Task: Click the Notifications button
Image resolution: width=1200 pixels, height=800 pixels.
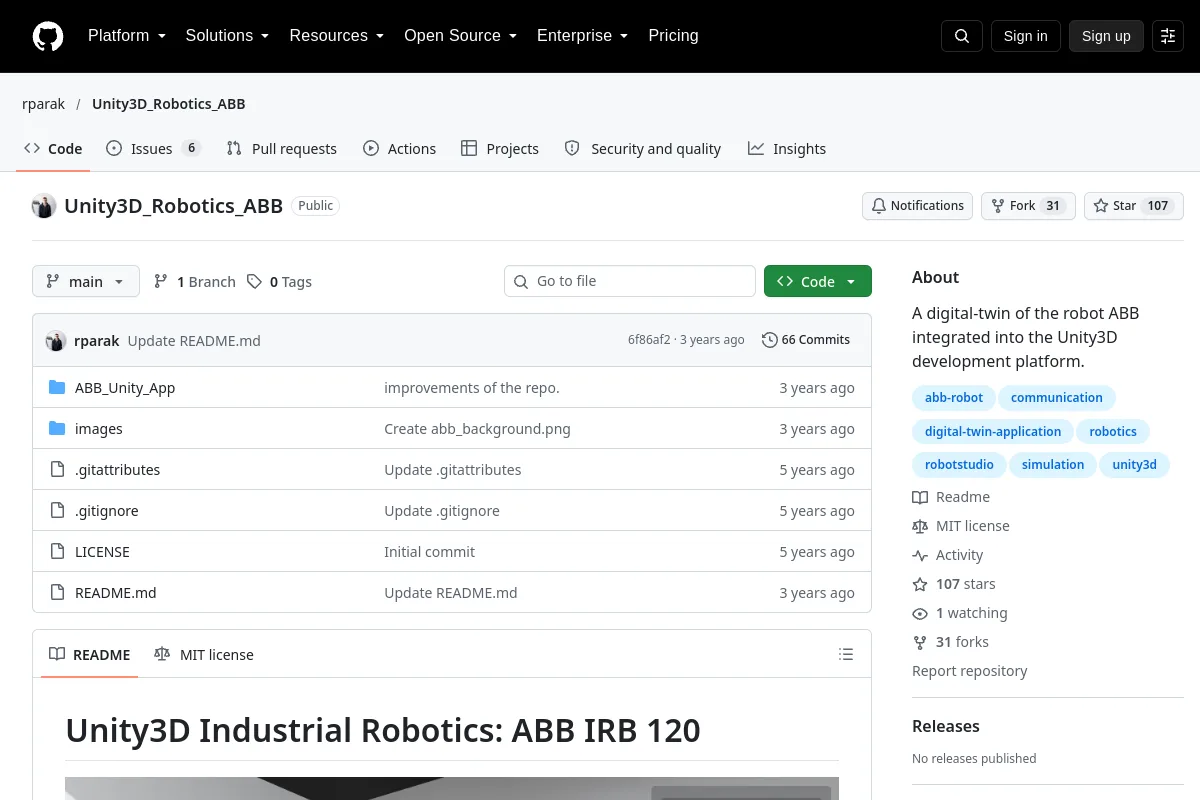Action: tap(917, 206)
